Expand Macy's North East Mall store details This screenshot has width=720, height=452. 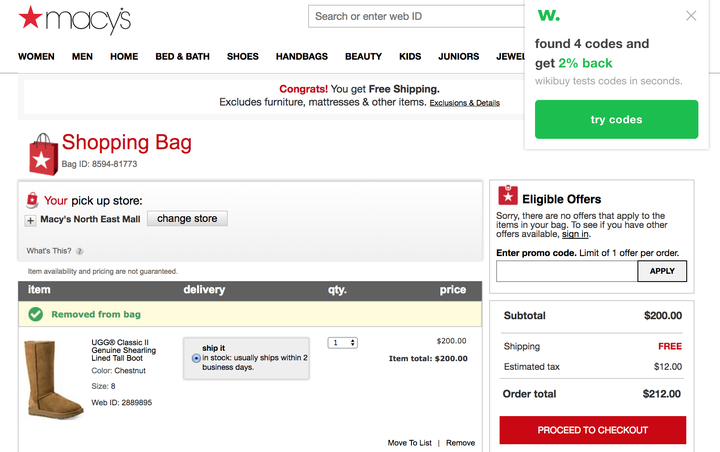coord(30,220)
